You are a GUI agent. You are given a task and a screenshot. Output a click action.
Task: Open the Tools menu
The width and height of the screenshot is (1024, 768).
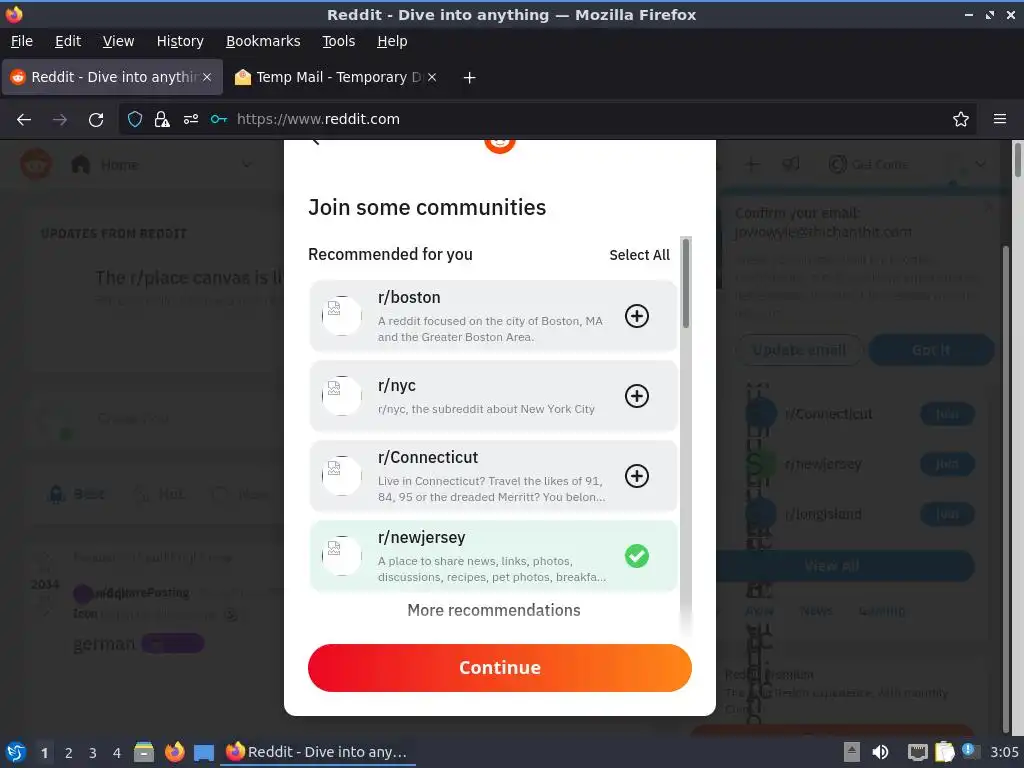tap(338, 41)
